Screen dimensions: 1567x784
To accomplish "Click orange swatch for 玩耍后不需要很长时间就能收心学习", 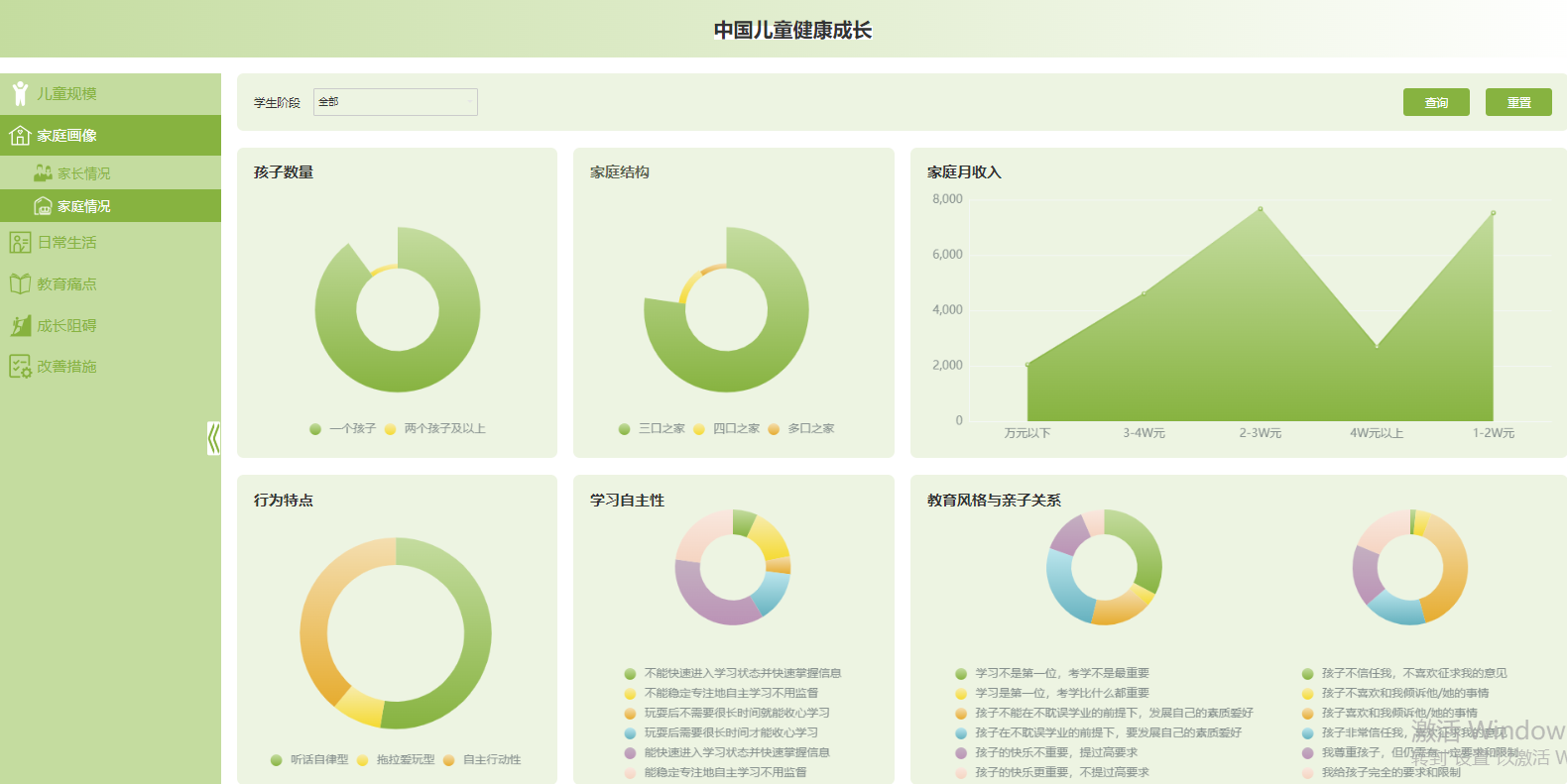I will coord(630,713).
